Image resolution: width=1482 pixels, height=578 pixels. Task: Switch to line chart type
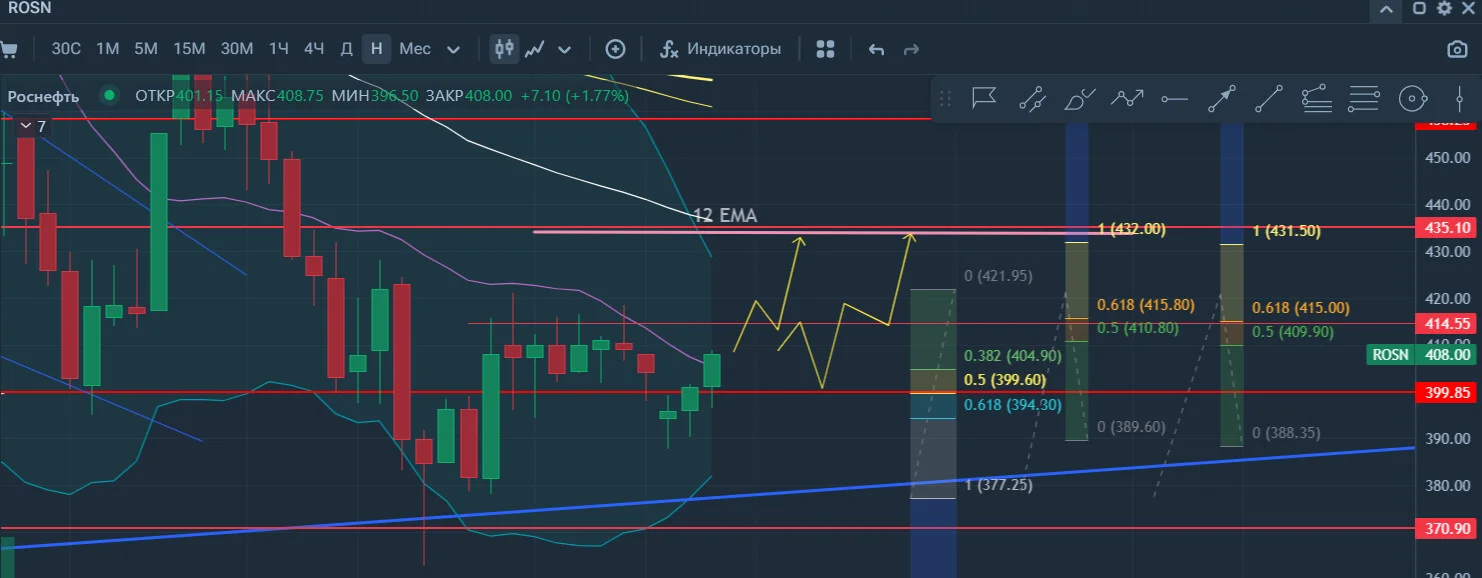(x=535, y=49)
